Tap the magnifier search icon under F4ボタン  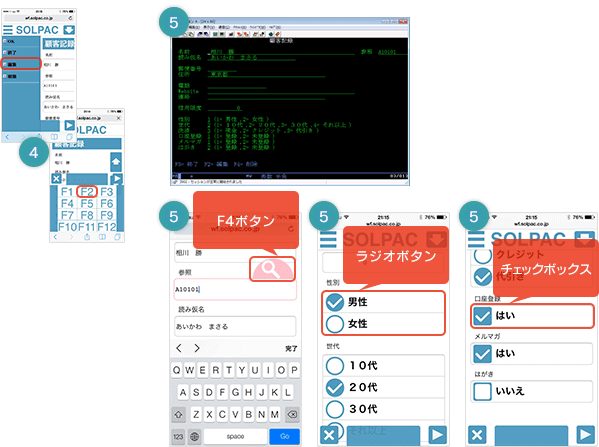pyautogui.click(x=272, y=269)
